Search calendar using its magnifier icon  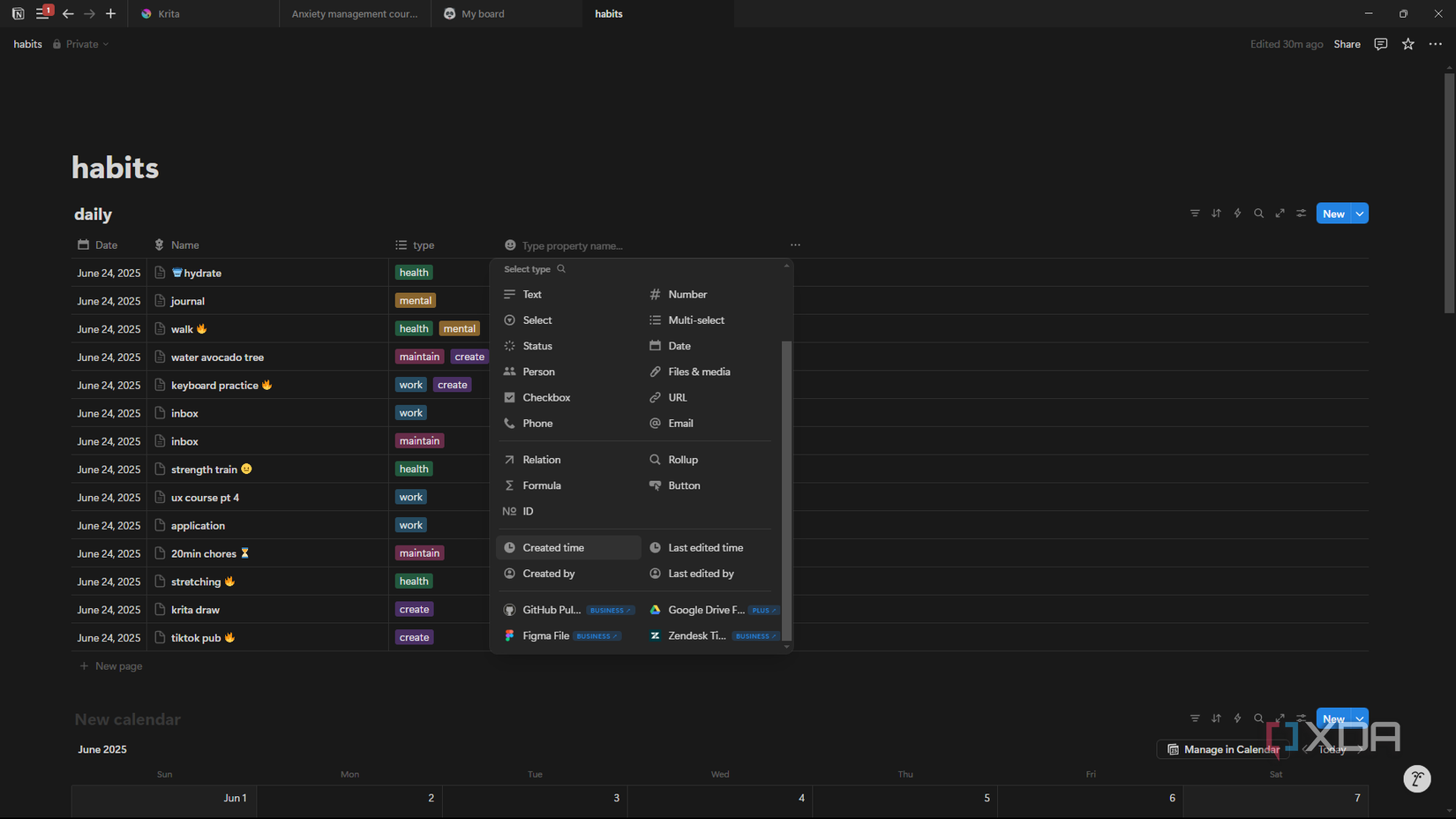click(1258, 718)
